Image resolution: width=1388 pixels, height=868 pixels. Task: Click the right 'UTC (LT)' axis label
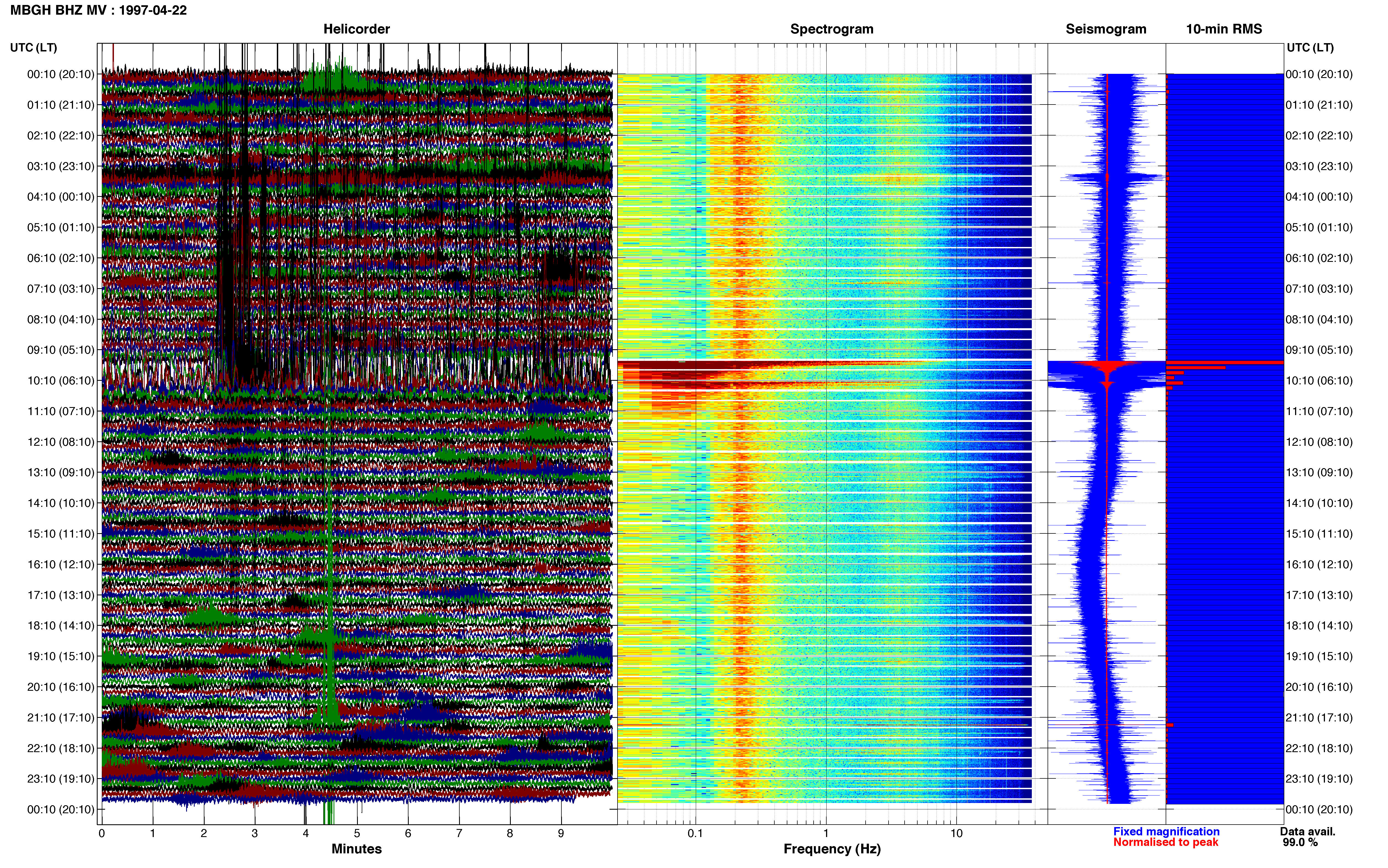(x=1310, y=48)
